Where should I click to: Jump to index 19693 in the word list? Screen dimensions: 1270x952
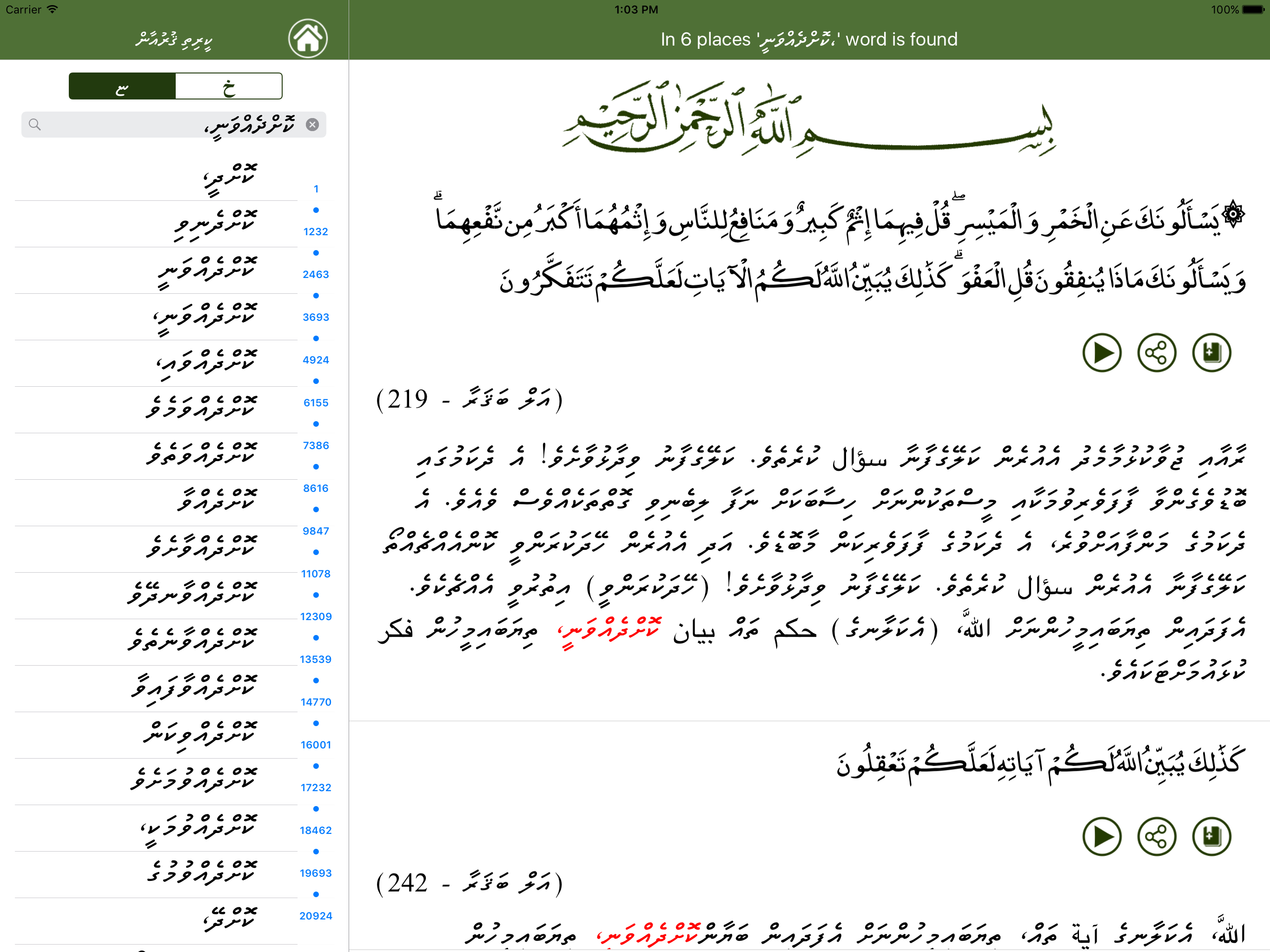point(316,873)
